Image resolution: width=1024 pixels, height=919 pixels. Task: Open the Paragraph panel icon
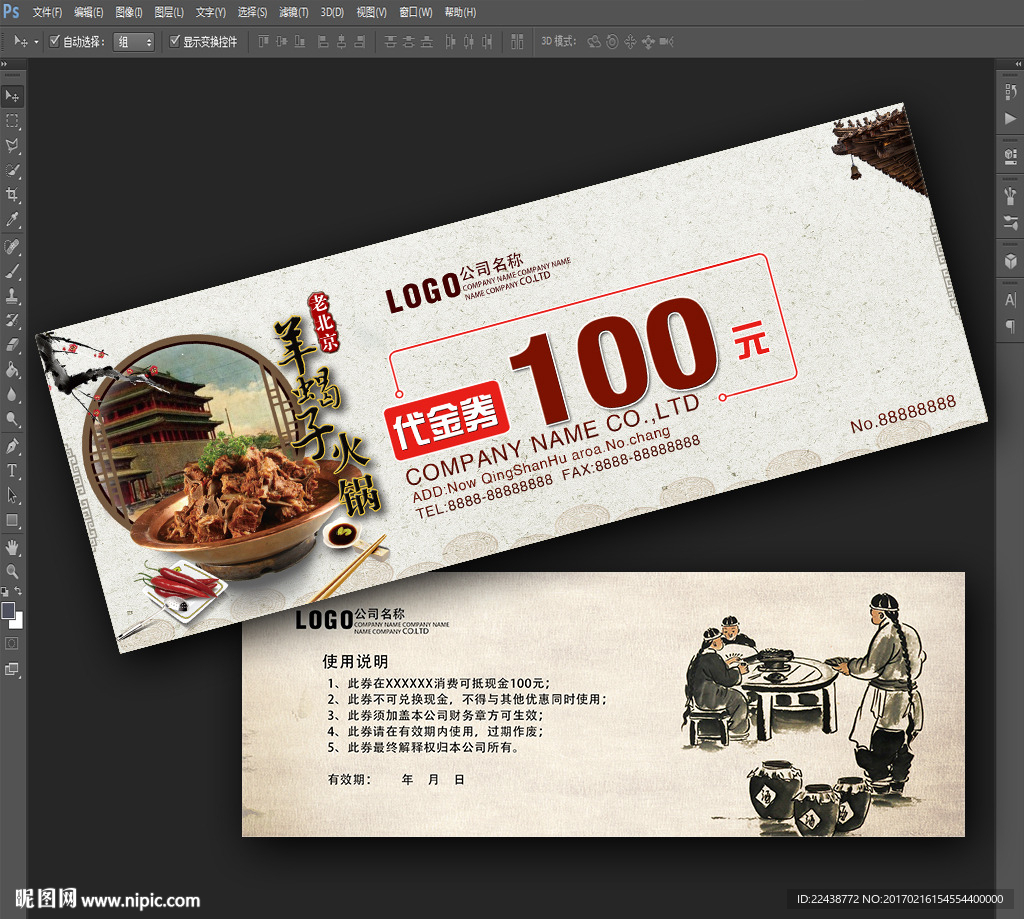(1010, 326)
